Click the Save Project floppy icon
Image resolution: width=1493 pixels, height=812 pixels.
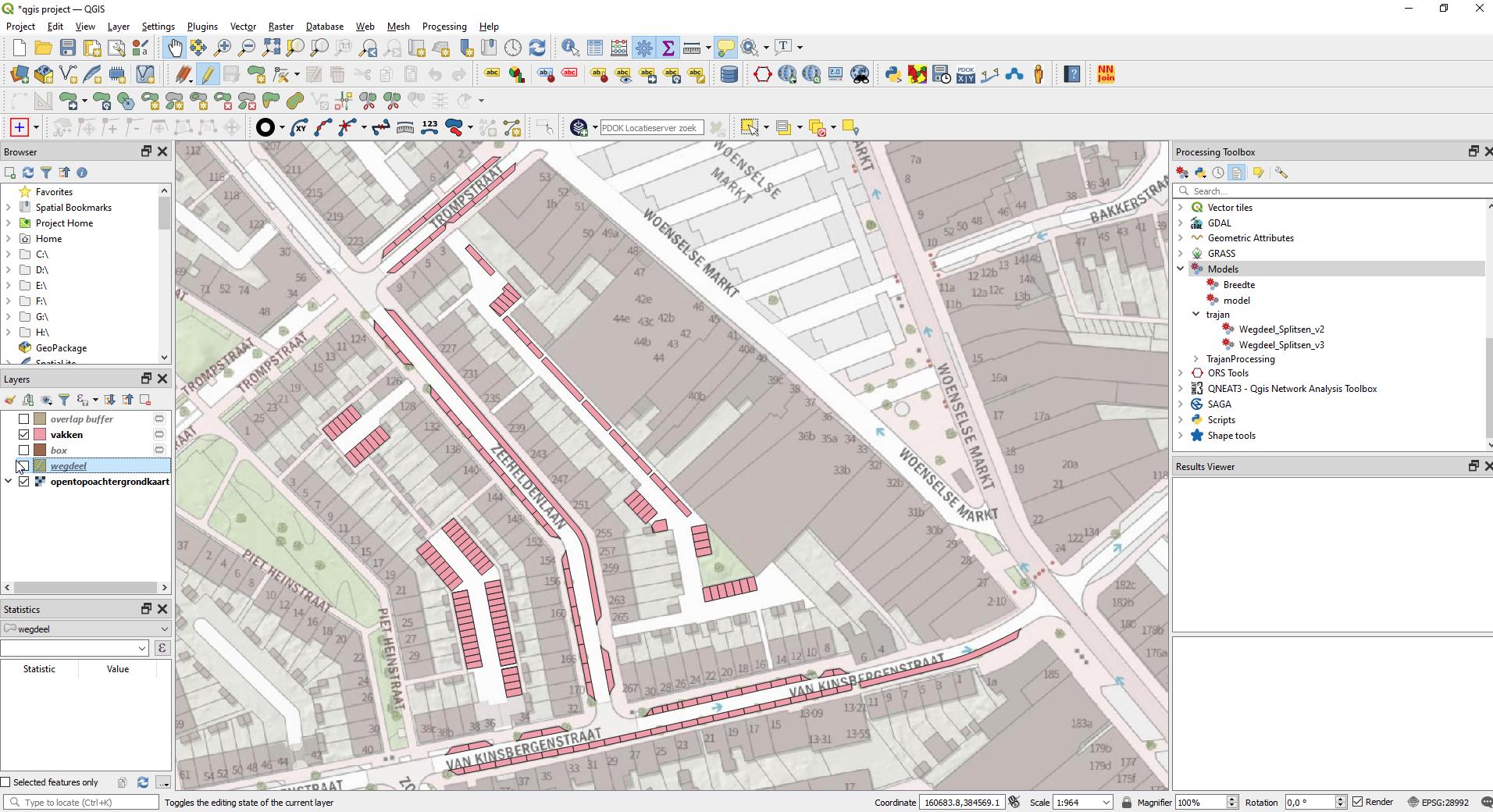tap(68, 48)
